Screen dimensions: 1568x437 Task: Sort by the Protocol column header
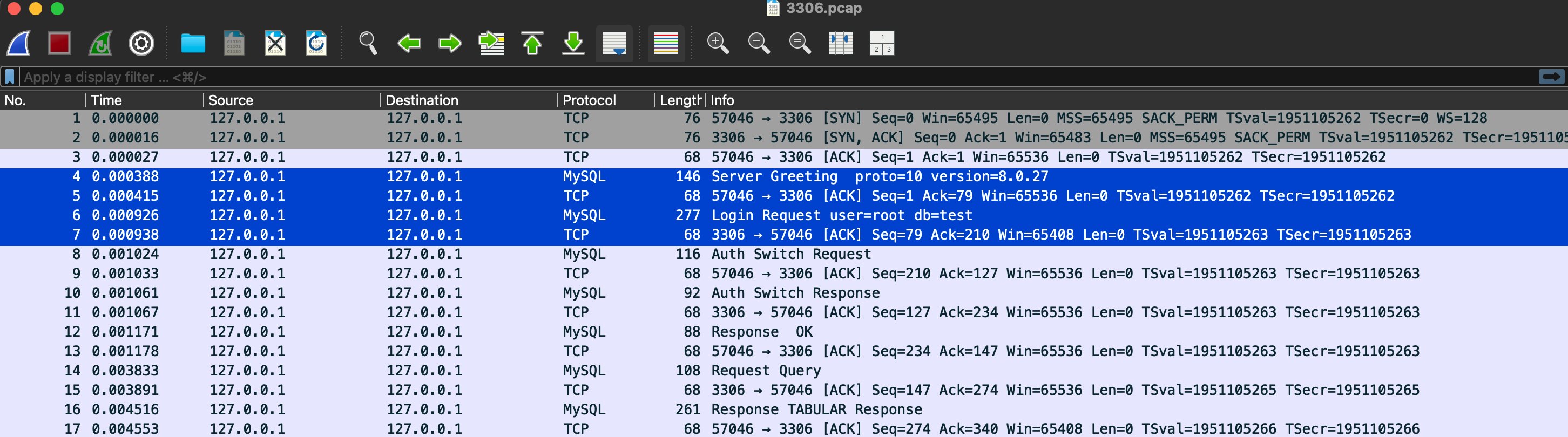point(589,100)
